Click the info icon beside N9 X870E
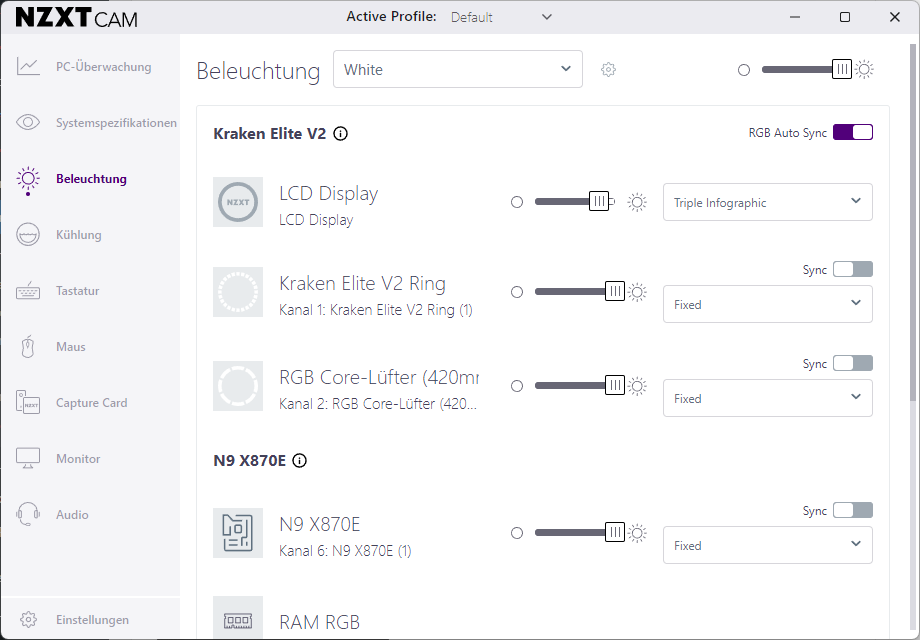 299,461
